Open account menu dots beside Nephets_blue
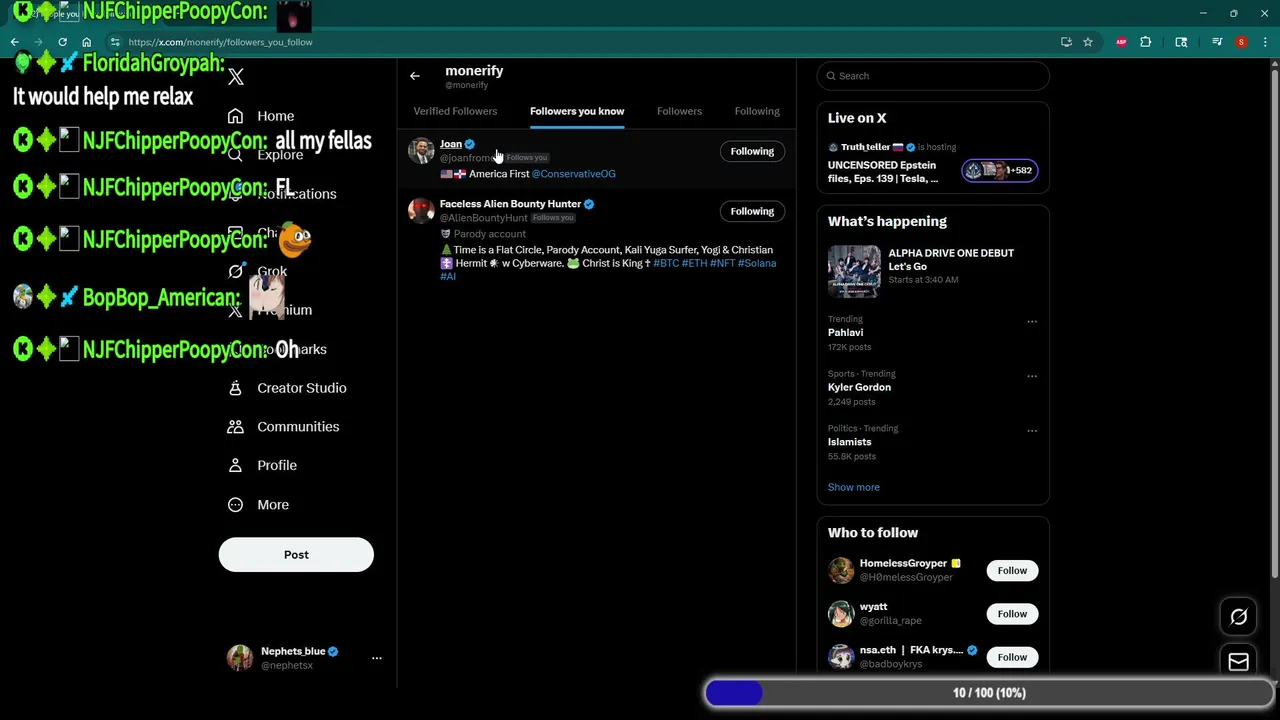 coord(377,658)
